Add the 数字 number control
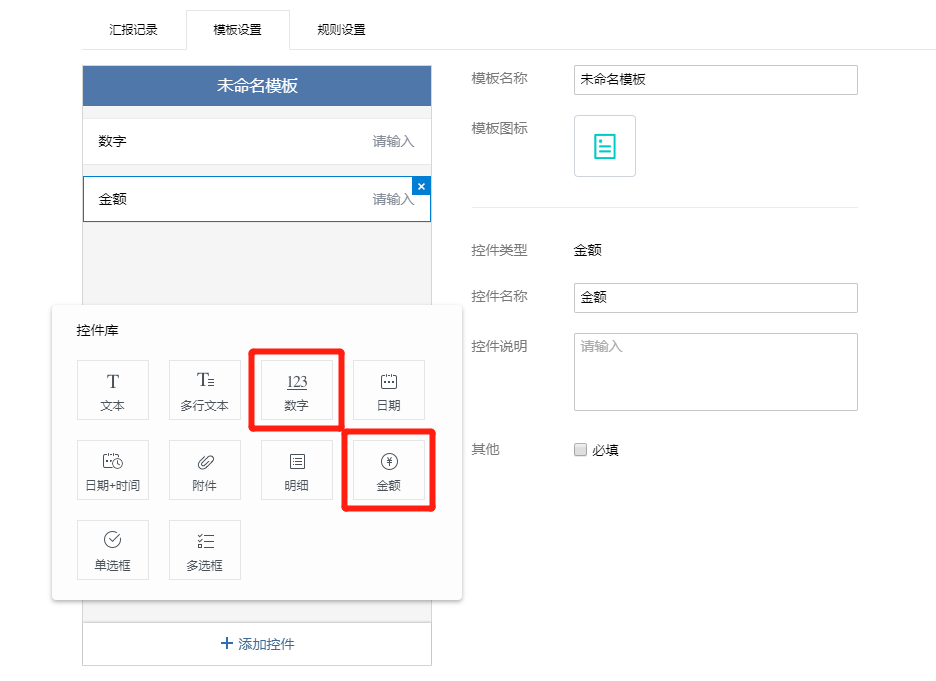936x681 pixels. tap(297, 390)
